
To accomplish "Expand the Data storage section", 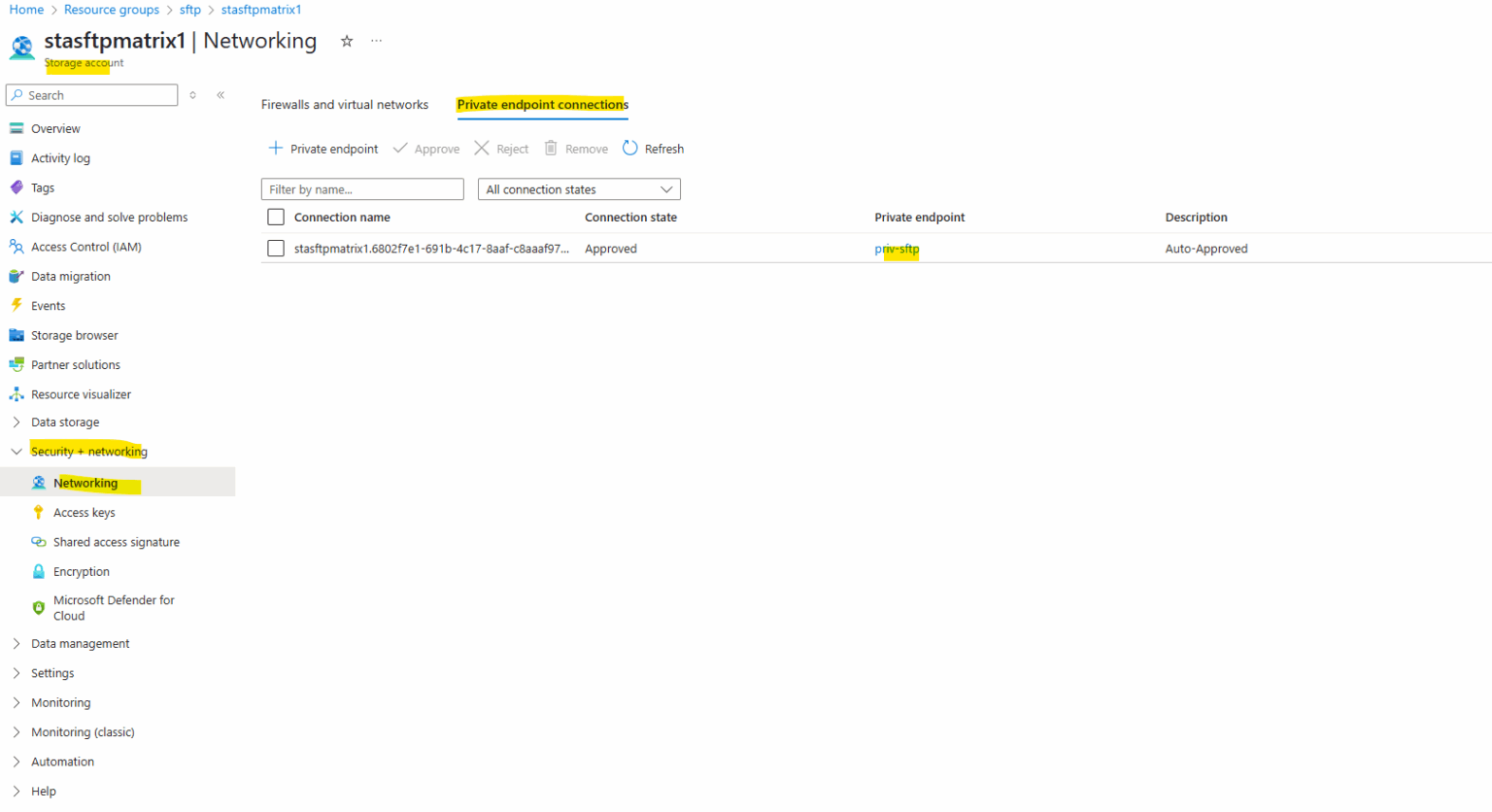I will [65, 422].
